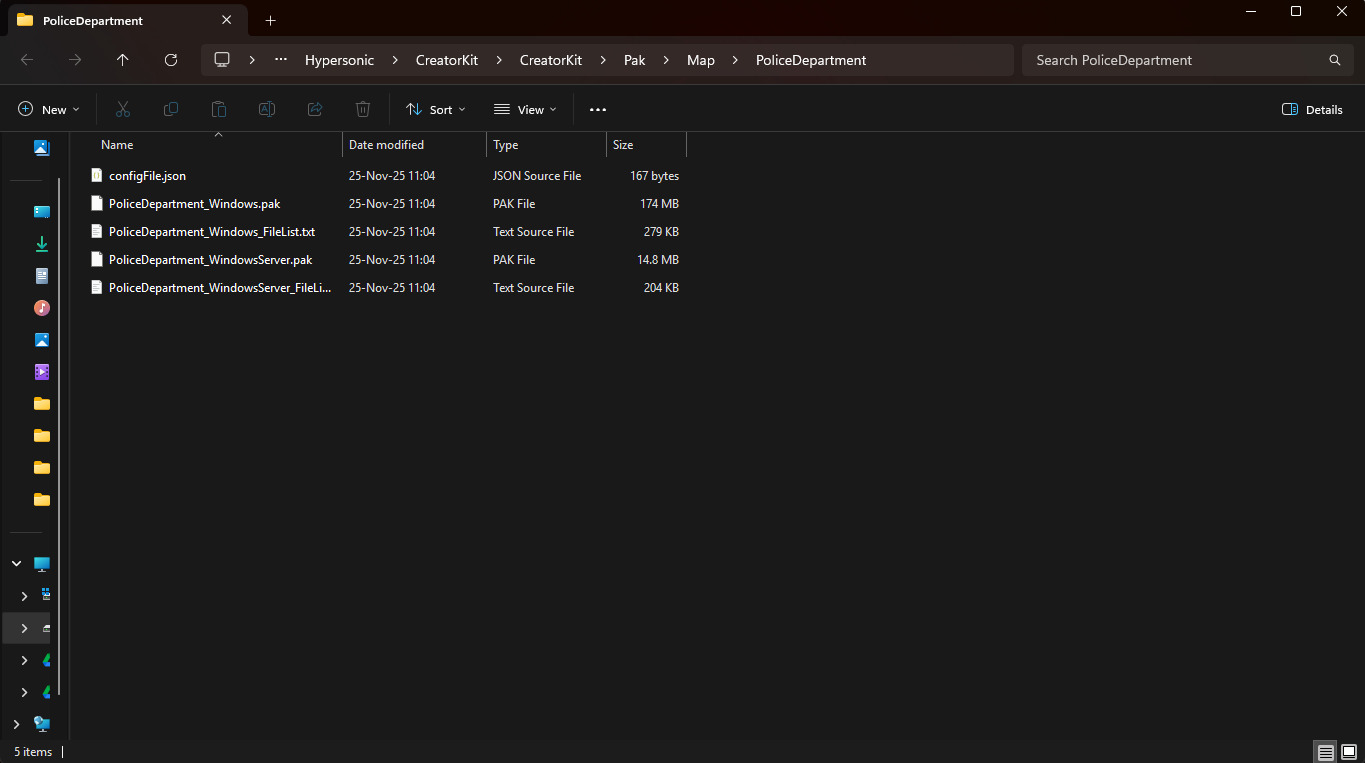This screenshot has width=1365, height=763.
Task: Click the Size column header
Action: pyautogui.click(x=645, y=145)
